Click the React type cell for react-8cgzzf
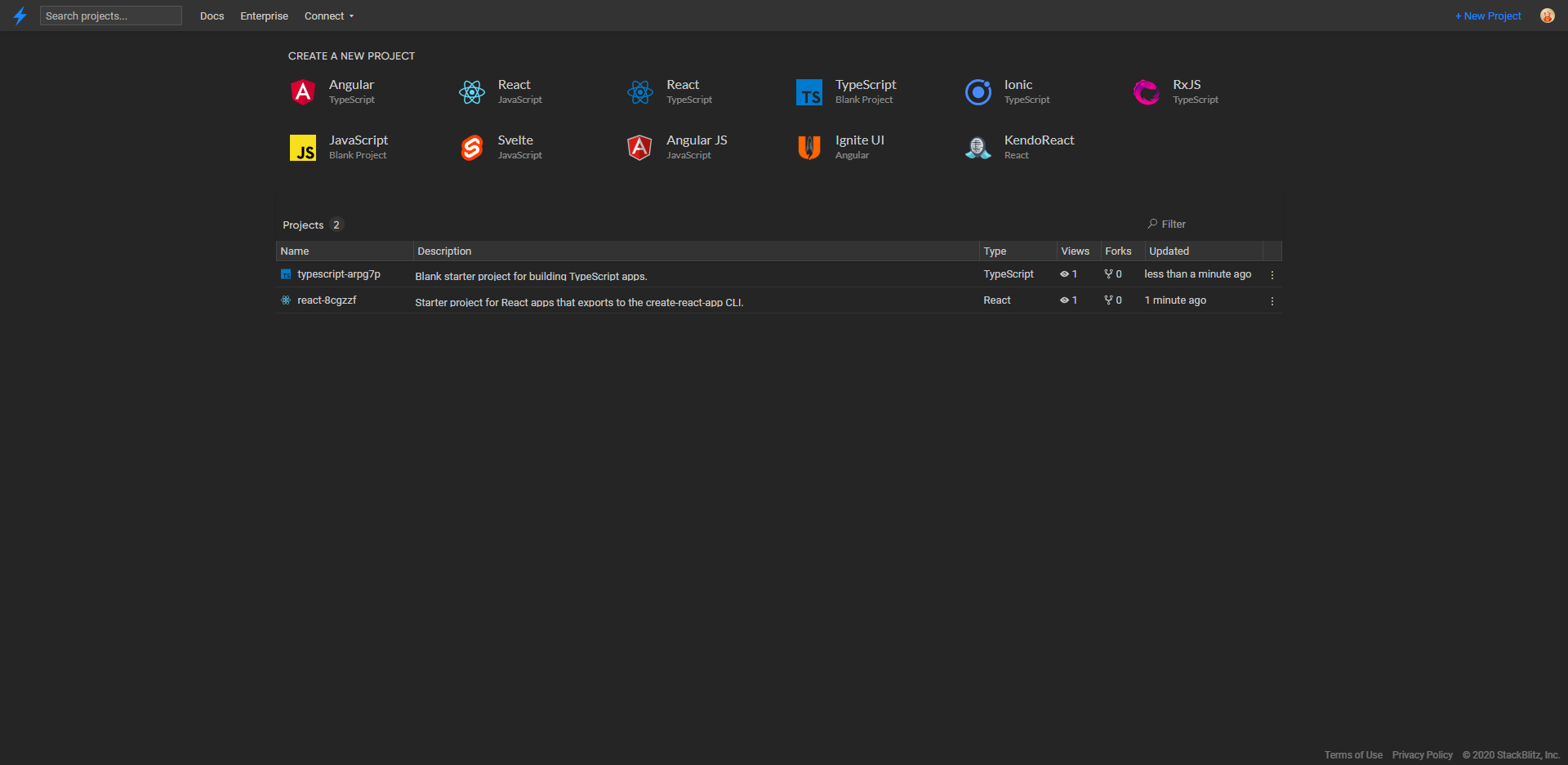The image size is (1568, 765). click(x=997, y=300)
